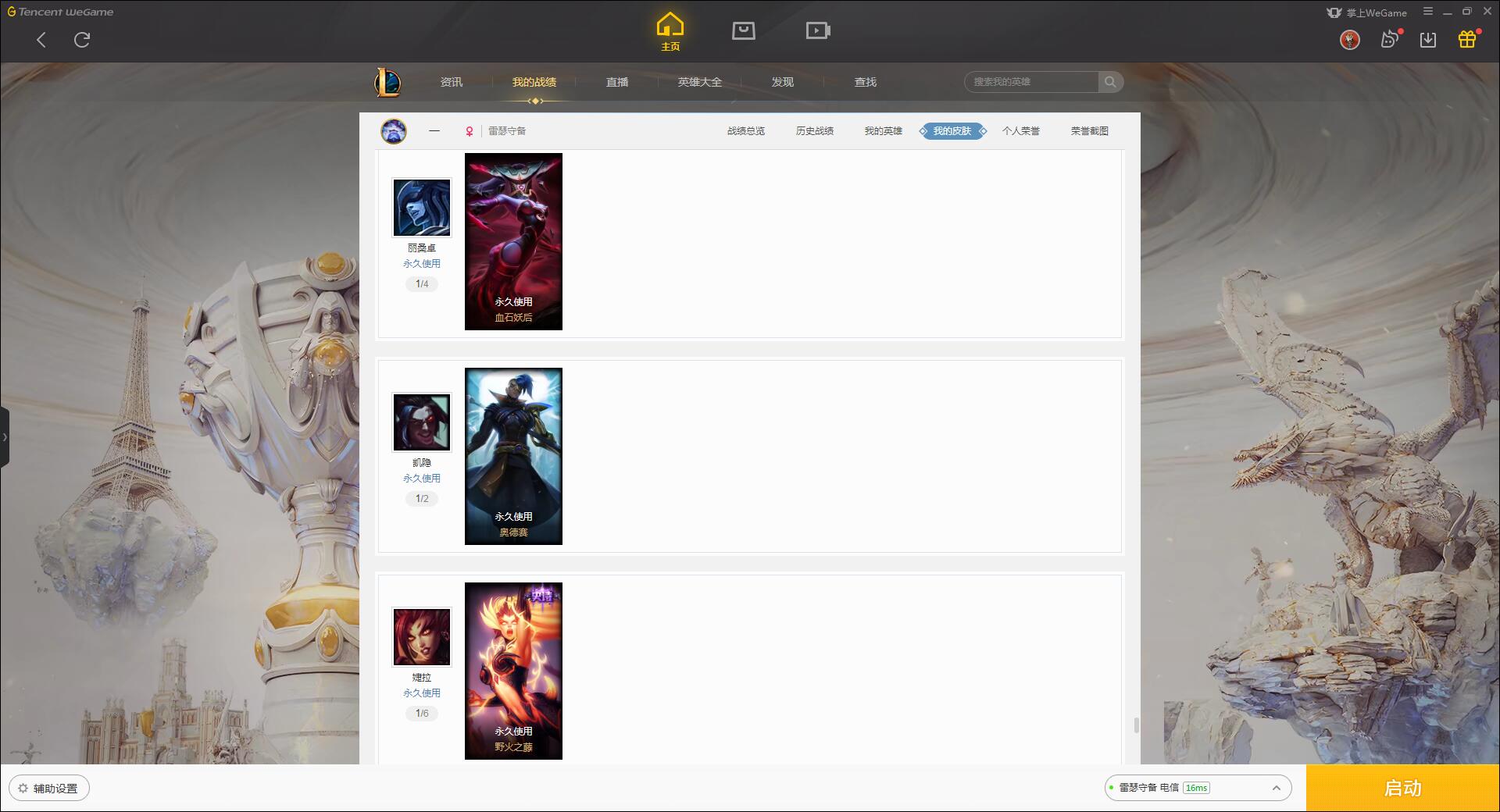The width and height of the screenshot is (1500, 812).
Task: Switch to 战绩总览 overview
Action: 746,131
